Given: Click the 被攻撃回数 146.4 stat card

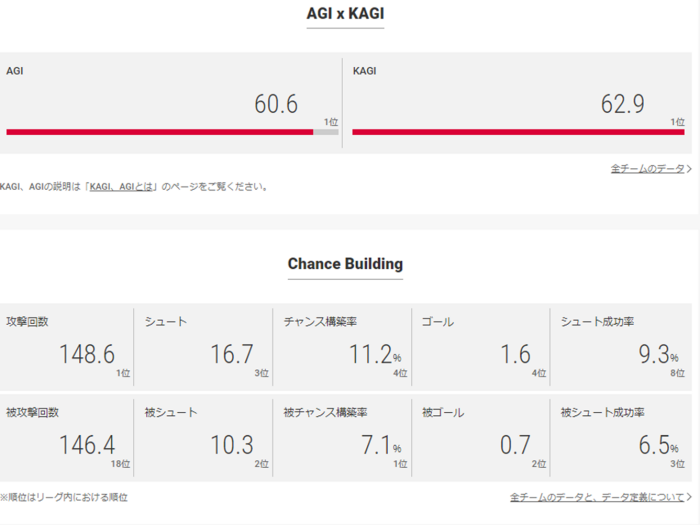Looking at the screenshot, I should pos(67,437).
